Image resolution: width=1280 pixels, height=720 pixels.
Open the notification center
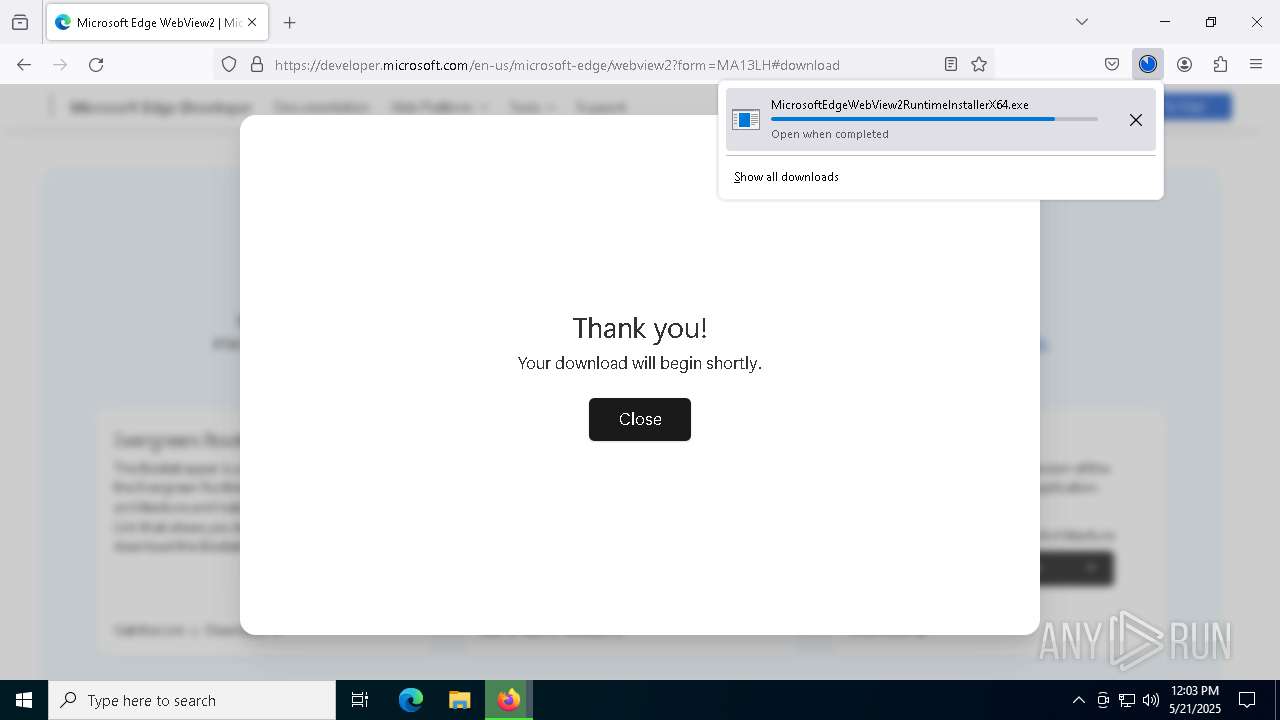tap(1247, 700)
